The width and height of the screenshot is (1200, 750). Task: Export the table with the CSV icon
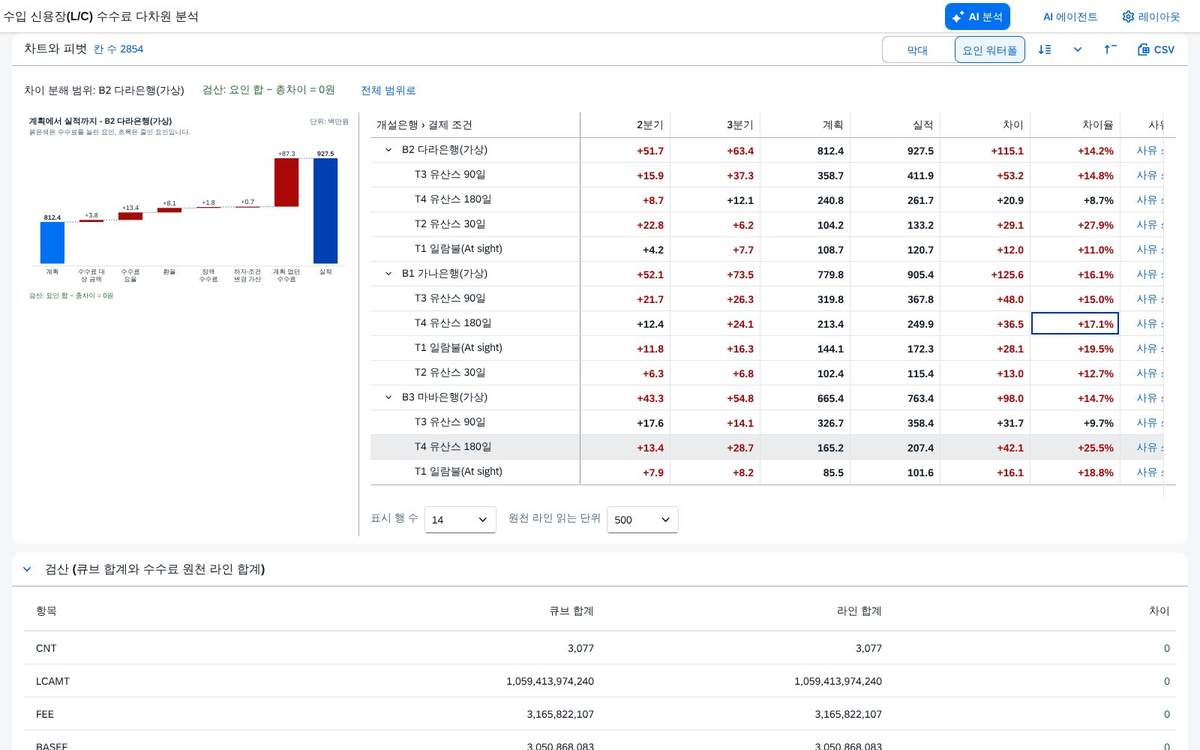(x=1156, y=50)
